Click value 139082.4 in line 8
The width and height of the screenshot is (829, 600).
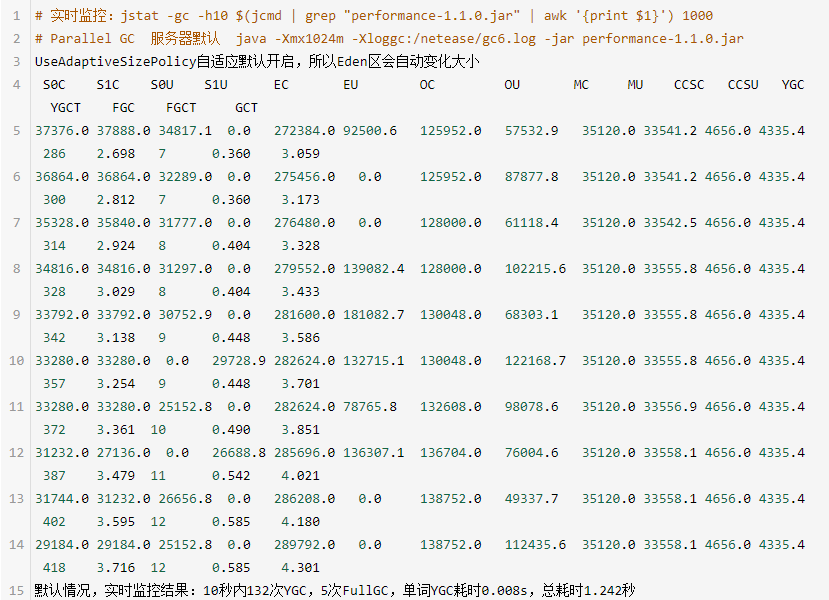tap(373, 269)
